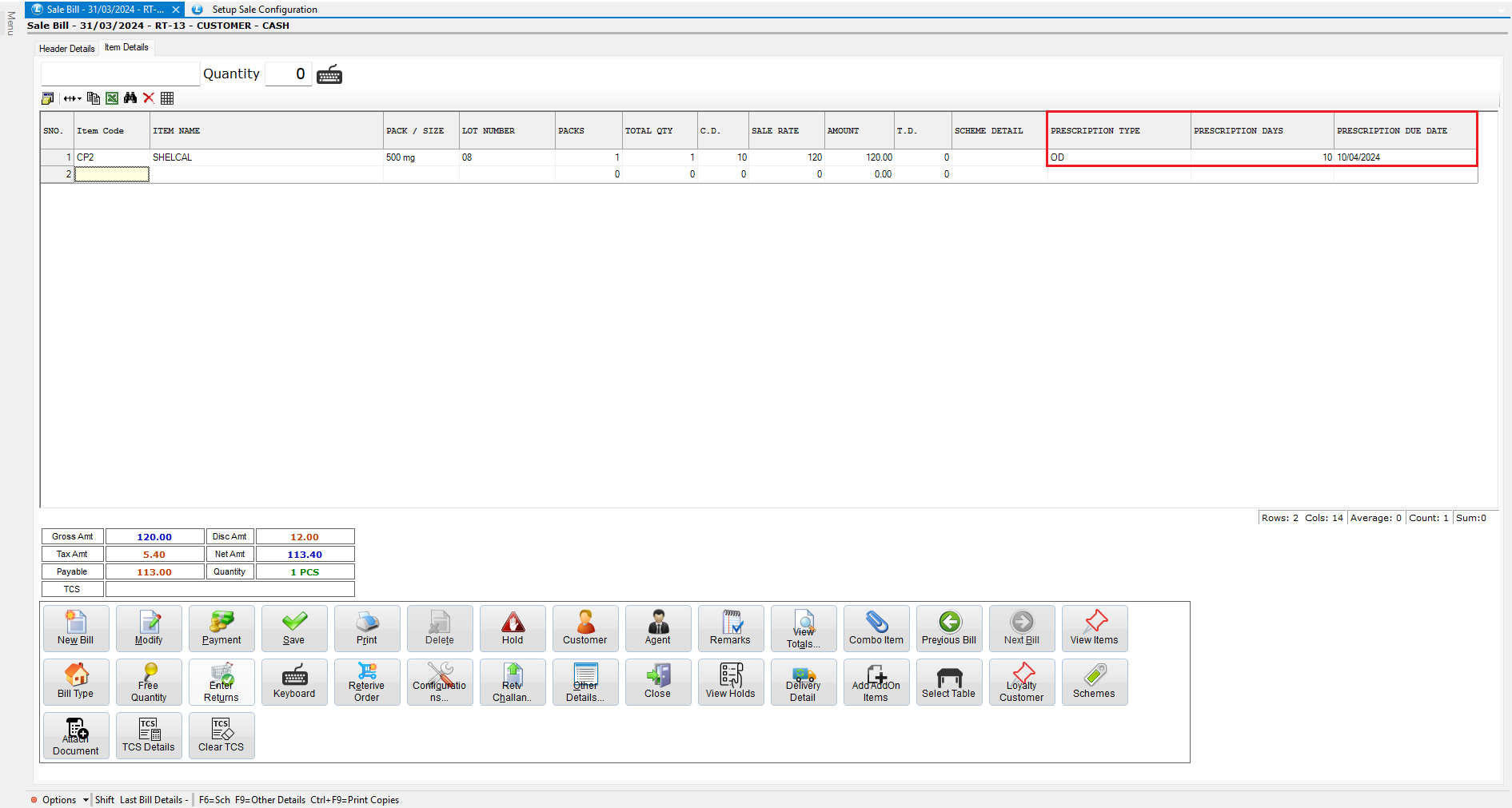Click the Excel export icon in grid toolbar
The height and width of the screenshot is (808, 1512).
(x=112, y=98)
